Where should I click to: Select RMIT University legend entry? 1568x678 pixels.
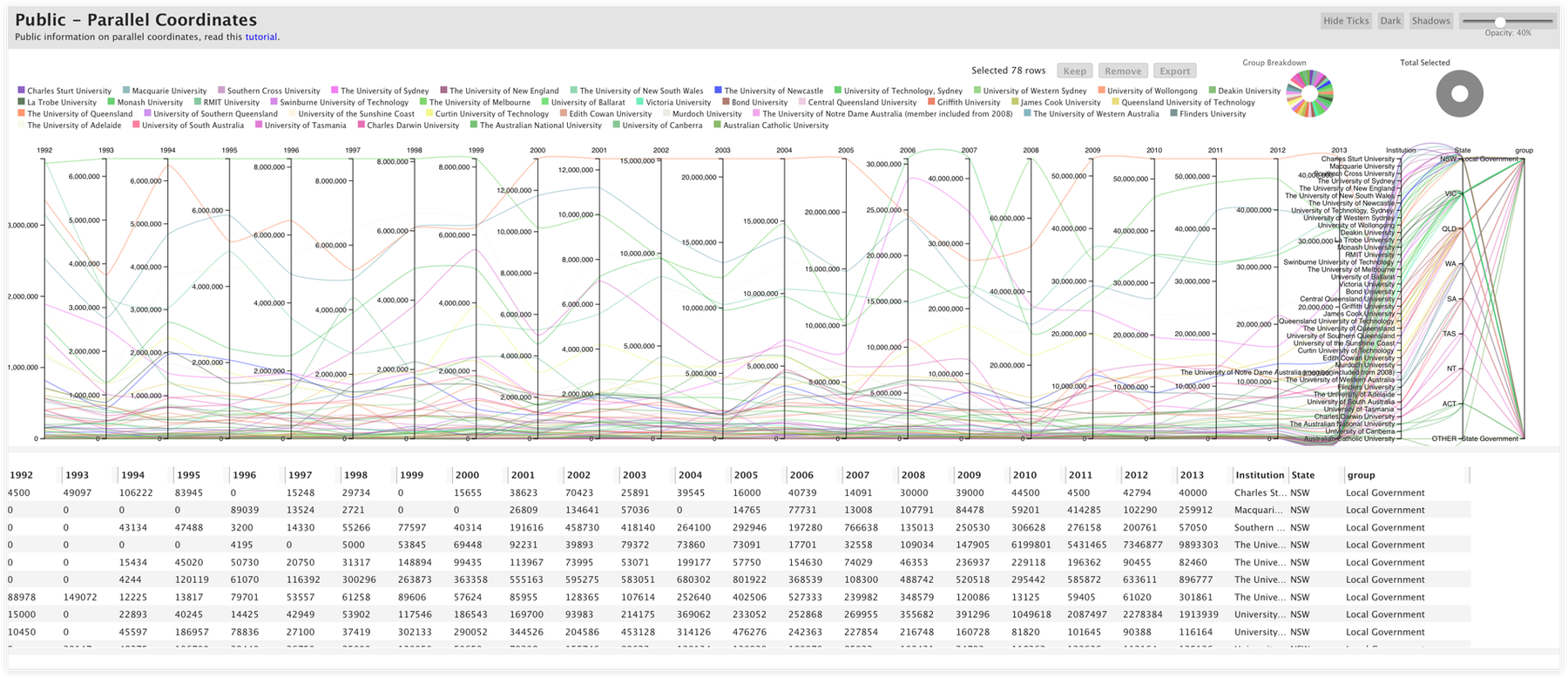tap(226, 102)
